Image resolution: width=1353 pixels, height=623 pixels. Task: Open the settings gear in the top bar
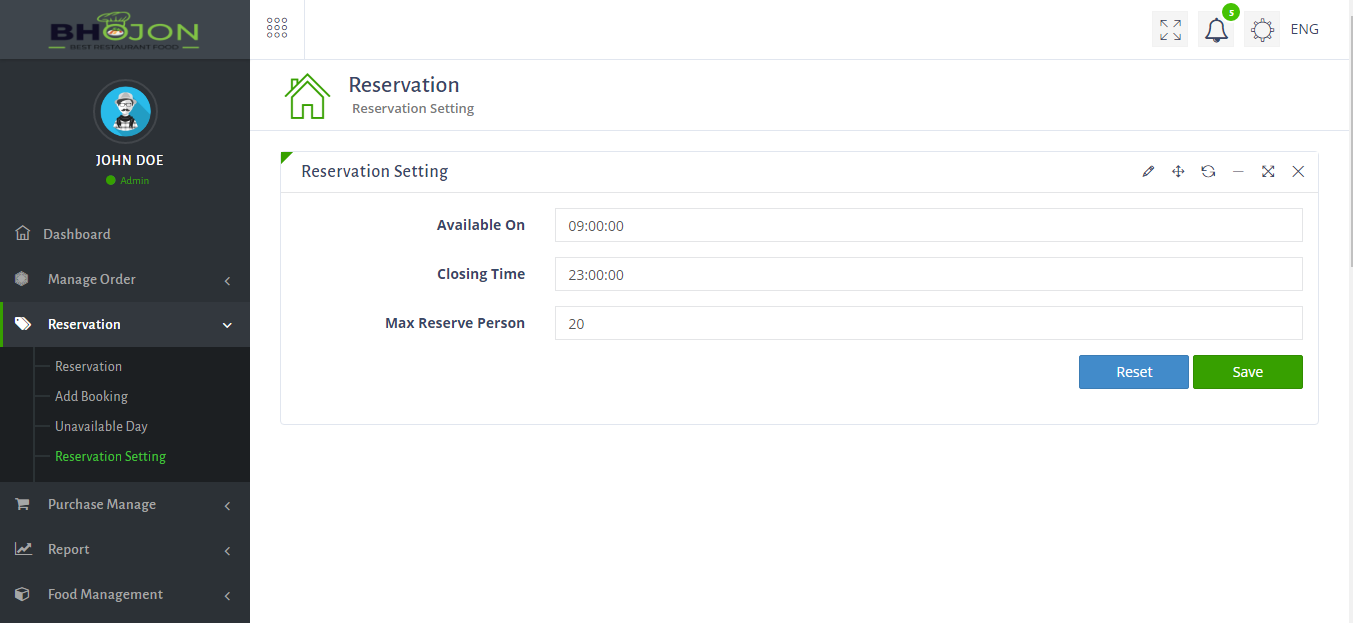pyautogui.click(x=1261, y=29)
